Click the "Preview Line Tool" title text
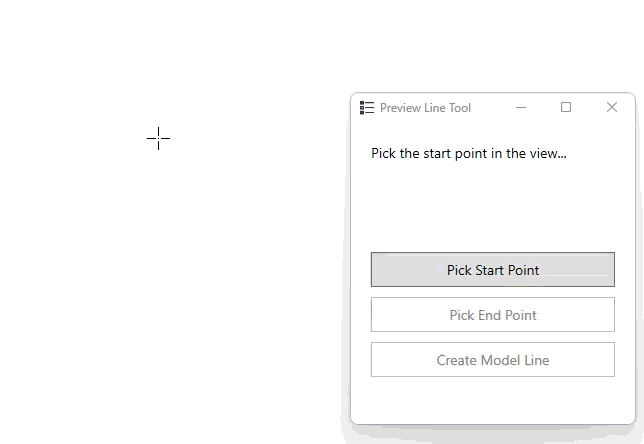644x444 pixels. [x=425, y=108]
